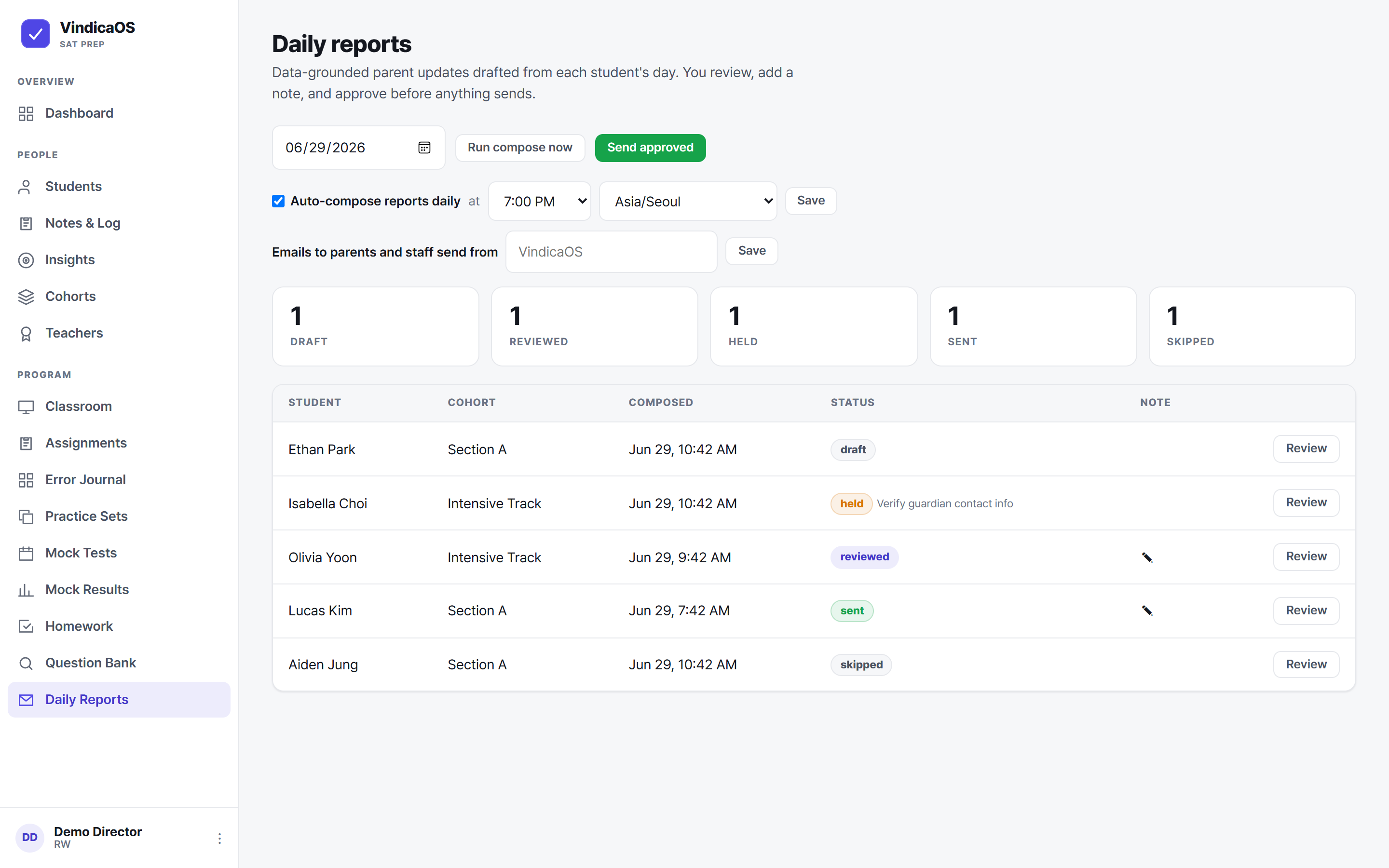Viewport: 1389px width, 868px height.
Task: Click the green Send approved button
Action: tap(650, 148)
